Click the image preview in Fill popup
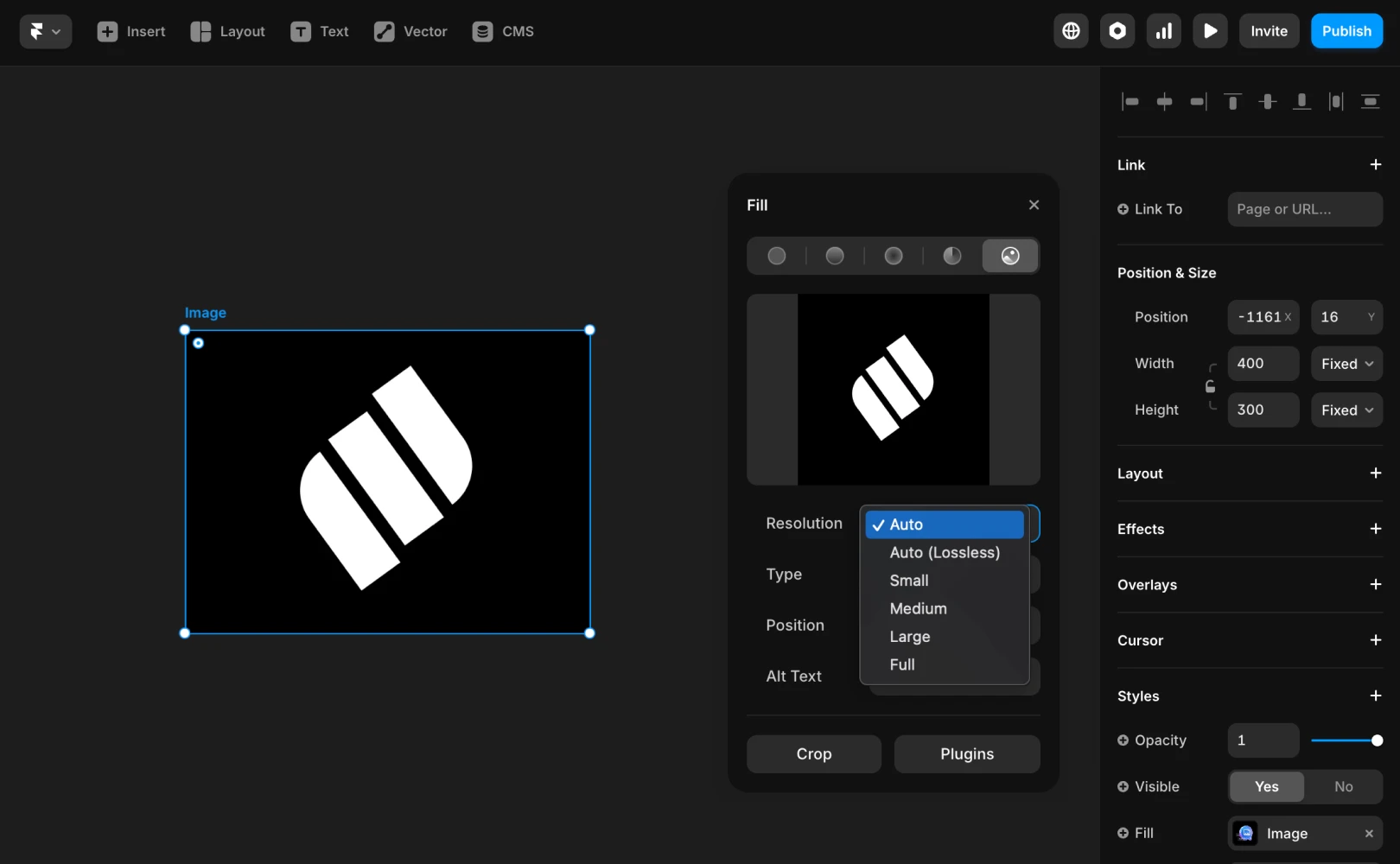 [894, 390]
